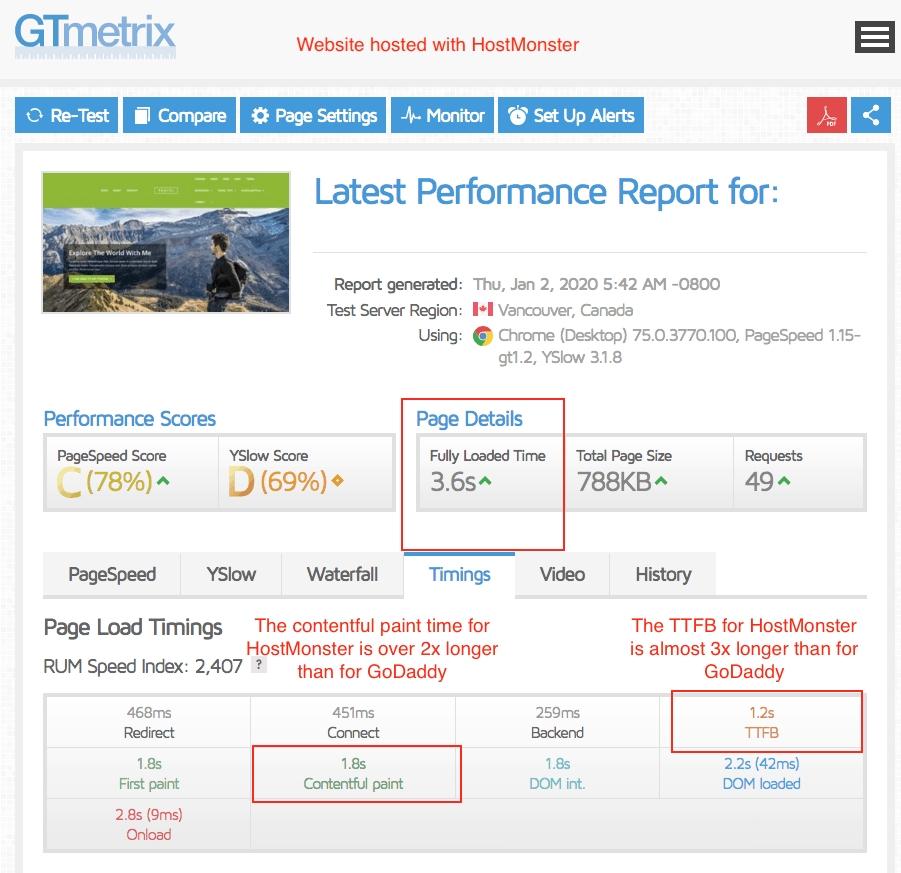Viewport: 901px width, 873px height.
Task: Click the 3.6s Fully Loaded Time value
Action: 453,481
